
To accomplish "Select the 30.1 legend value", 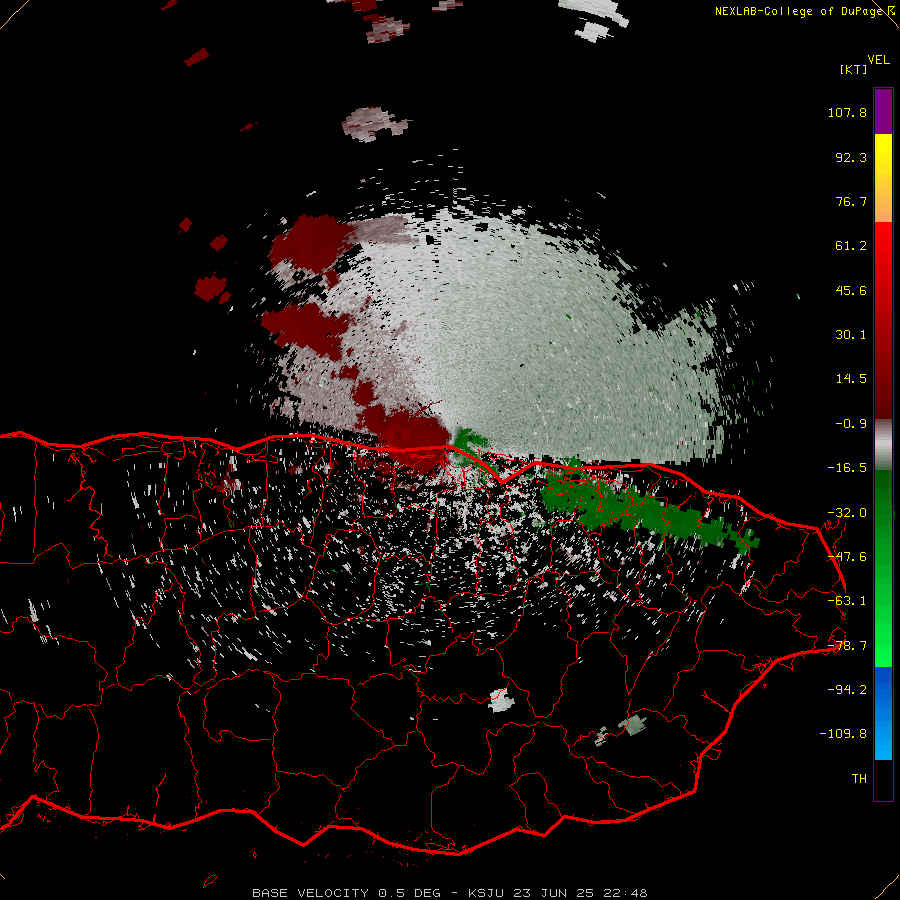I will [851, 335].
